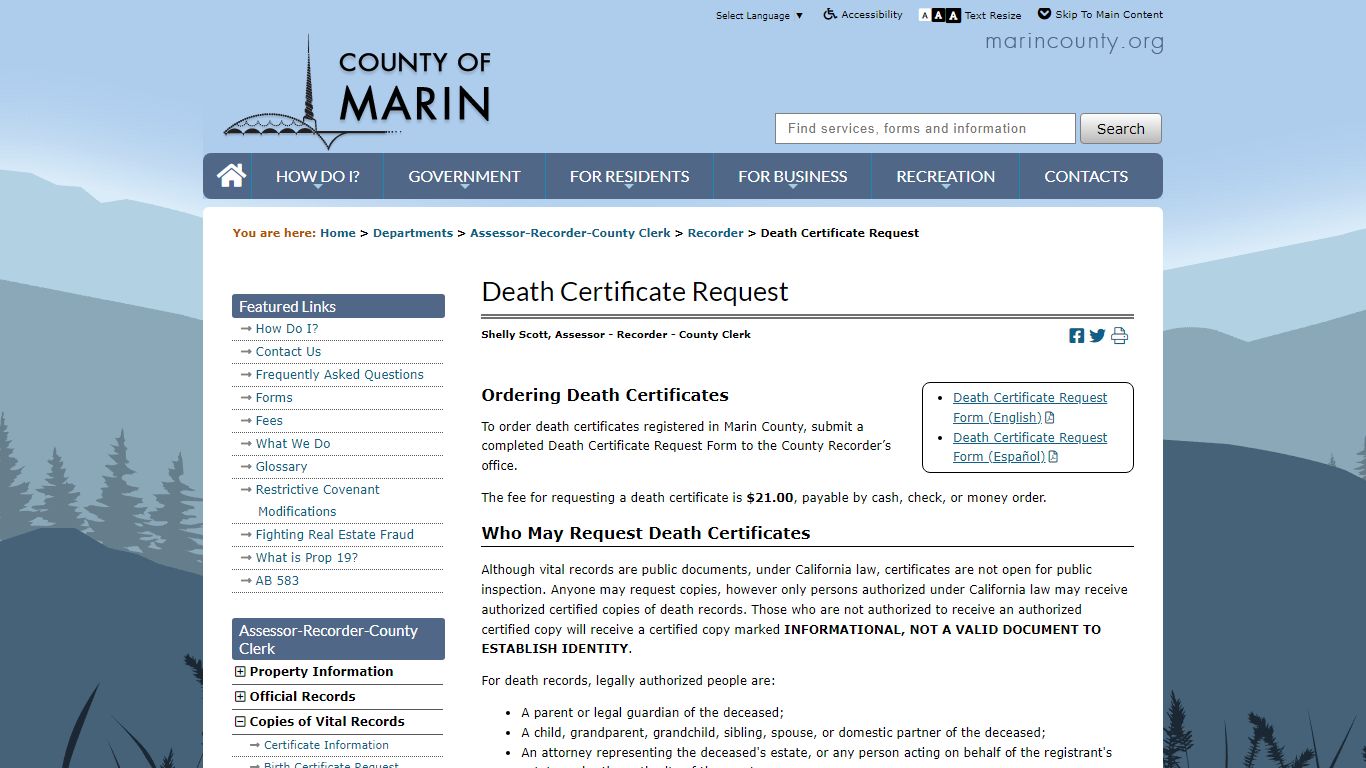Image resolution: width=1366 pixels, height=768 pixels.
Task: Open What We Do link
Action: [x=293, y=444]
